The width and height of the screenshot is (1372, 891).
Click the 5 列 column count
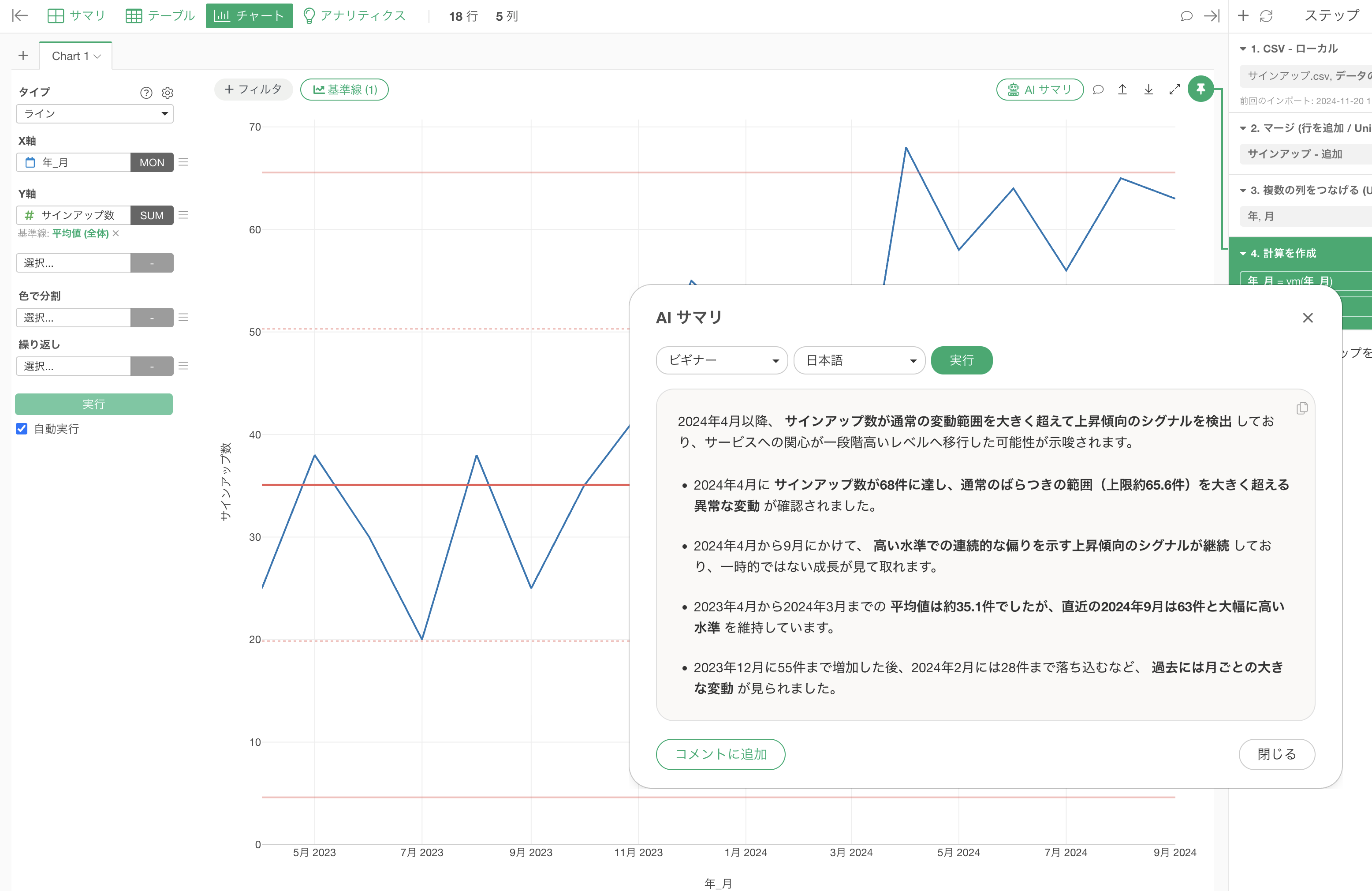pos(507,16)
